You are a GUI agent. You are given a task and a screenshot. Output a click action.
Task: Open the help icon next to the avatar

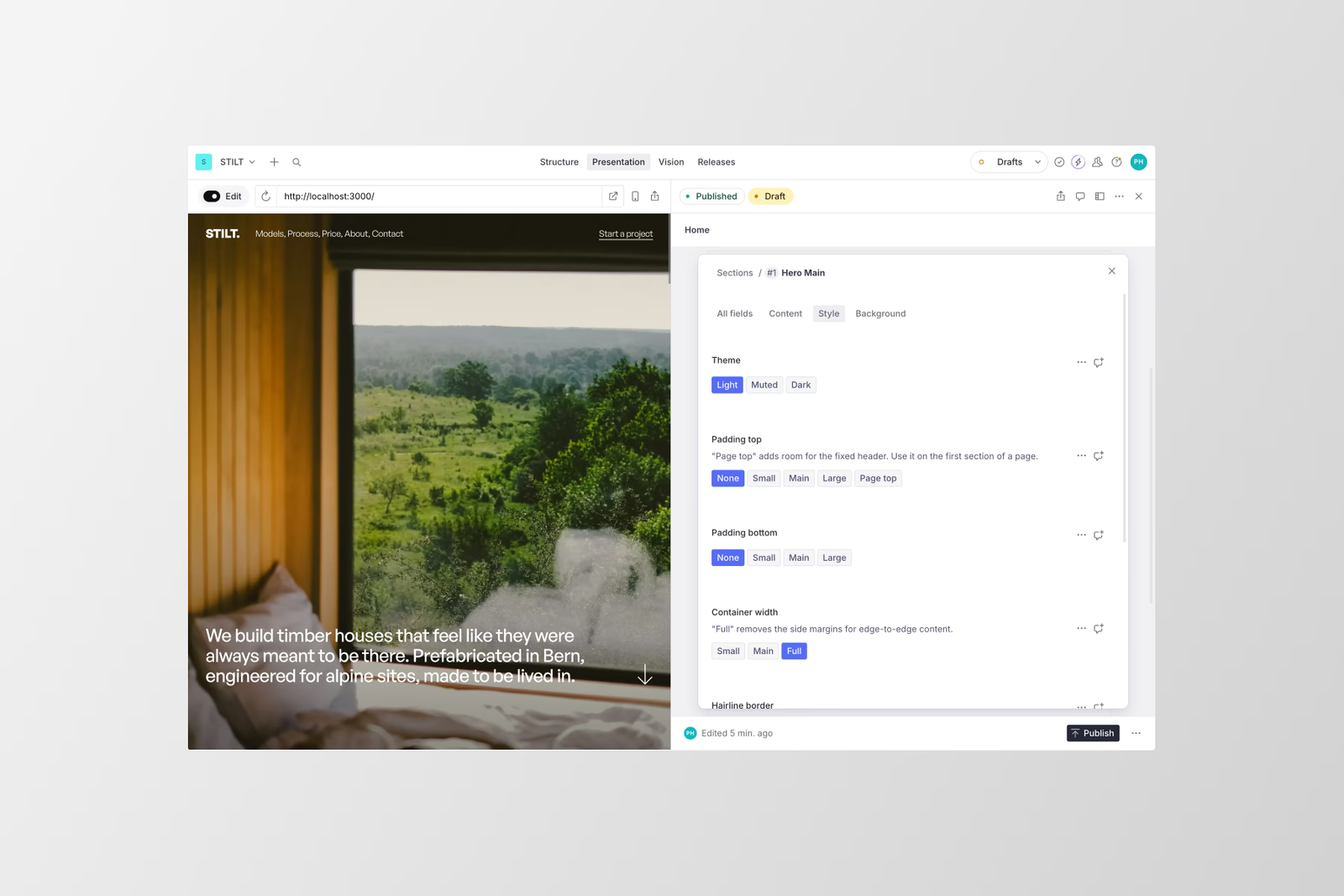(x=1116, y=162)
